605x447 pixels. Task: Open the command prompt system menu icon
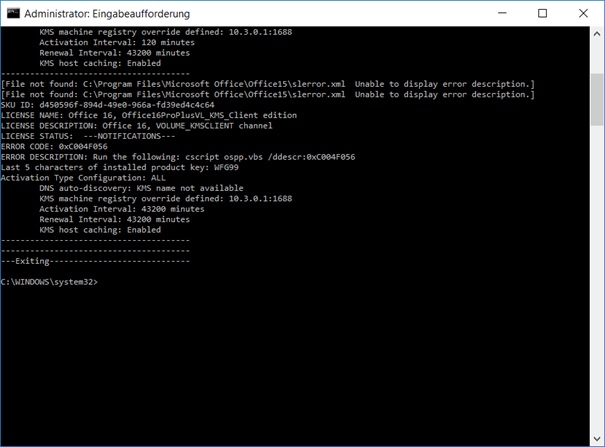point(13,13)
